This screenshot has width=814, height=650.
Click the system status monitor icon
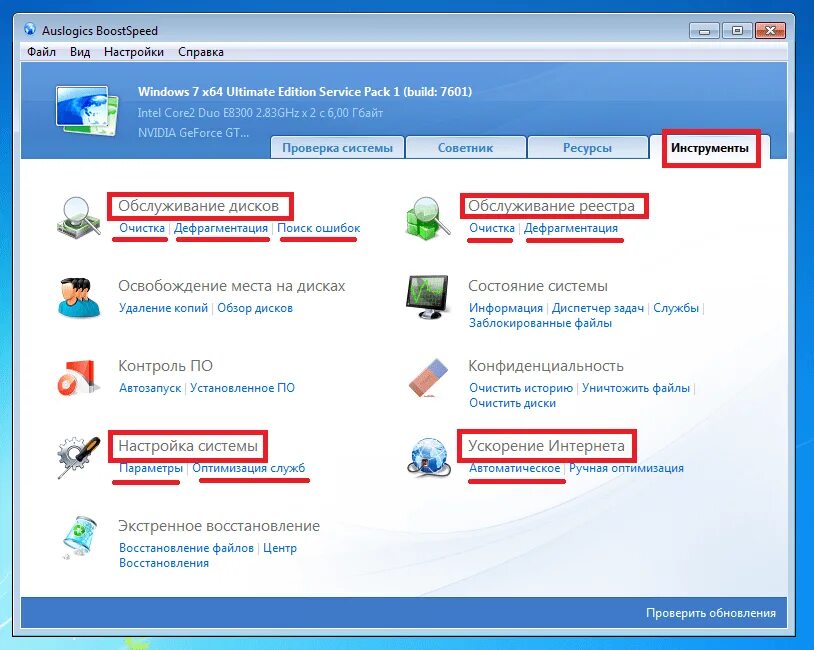tap(427, 297)
